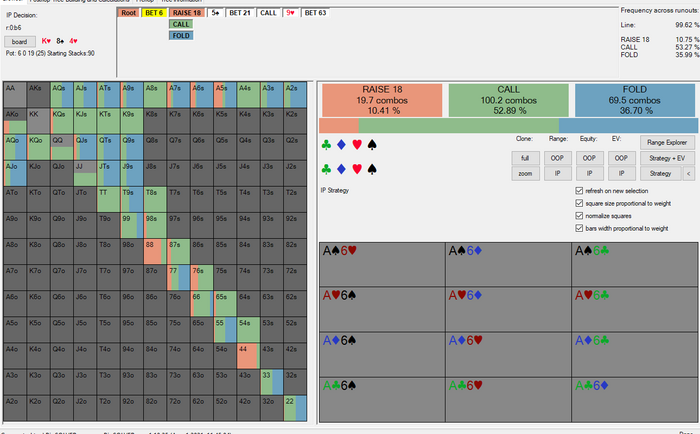Click the 'Strategy' view button
Screen dimensions: 700x434
(661, 173)
